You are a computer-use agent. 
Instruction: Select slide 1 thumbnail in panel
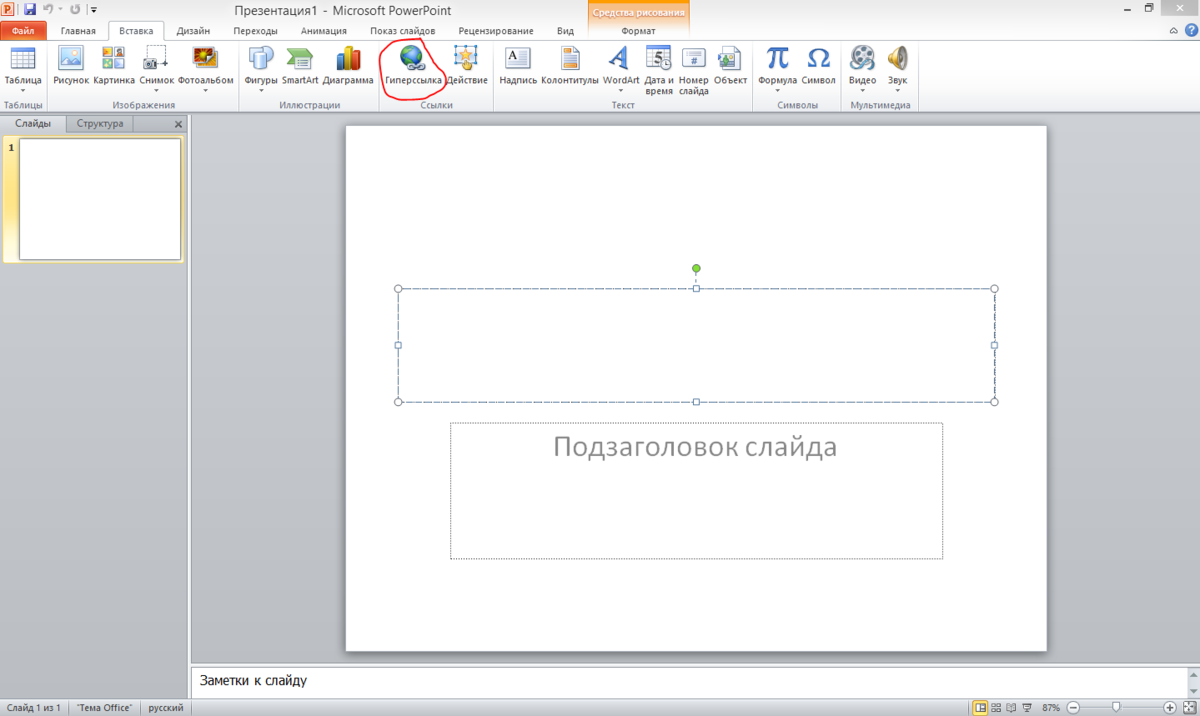coord(100,199)
